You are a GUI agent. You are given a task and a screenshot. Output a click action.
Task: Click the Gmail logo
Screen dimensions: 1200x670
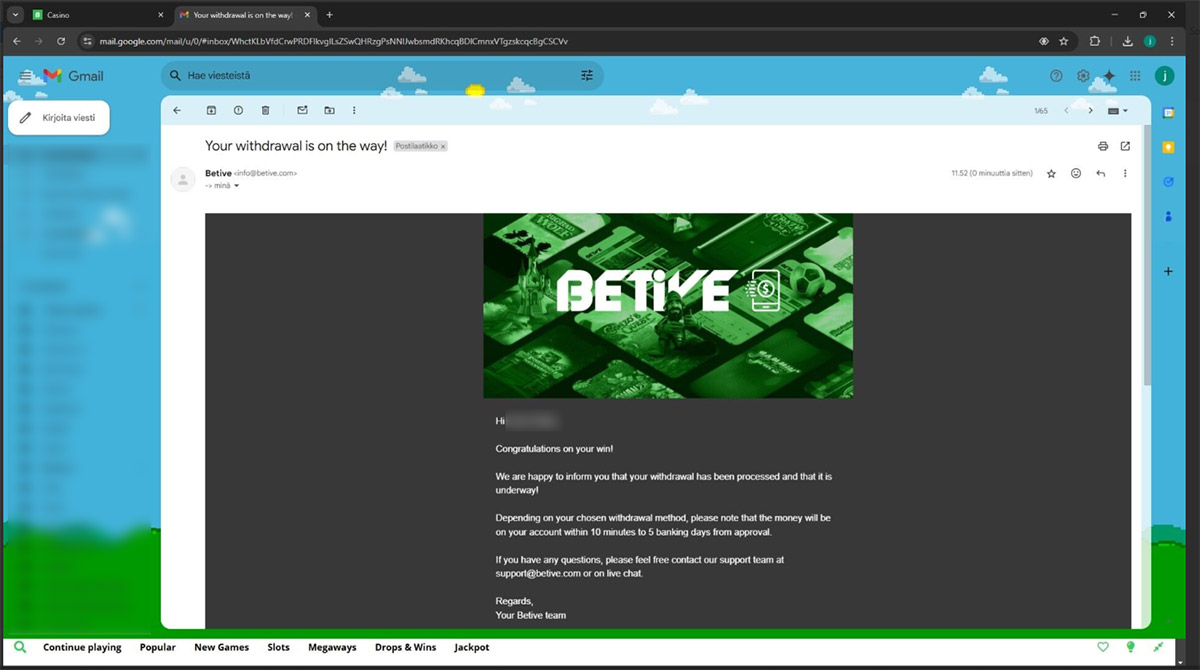coord(73,76)
